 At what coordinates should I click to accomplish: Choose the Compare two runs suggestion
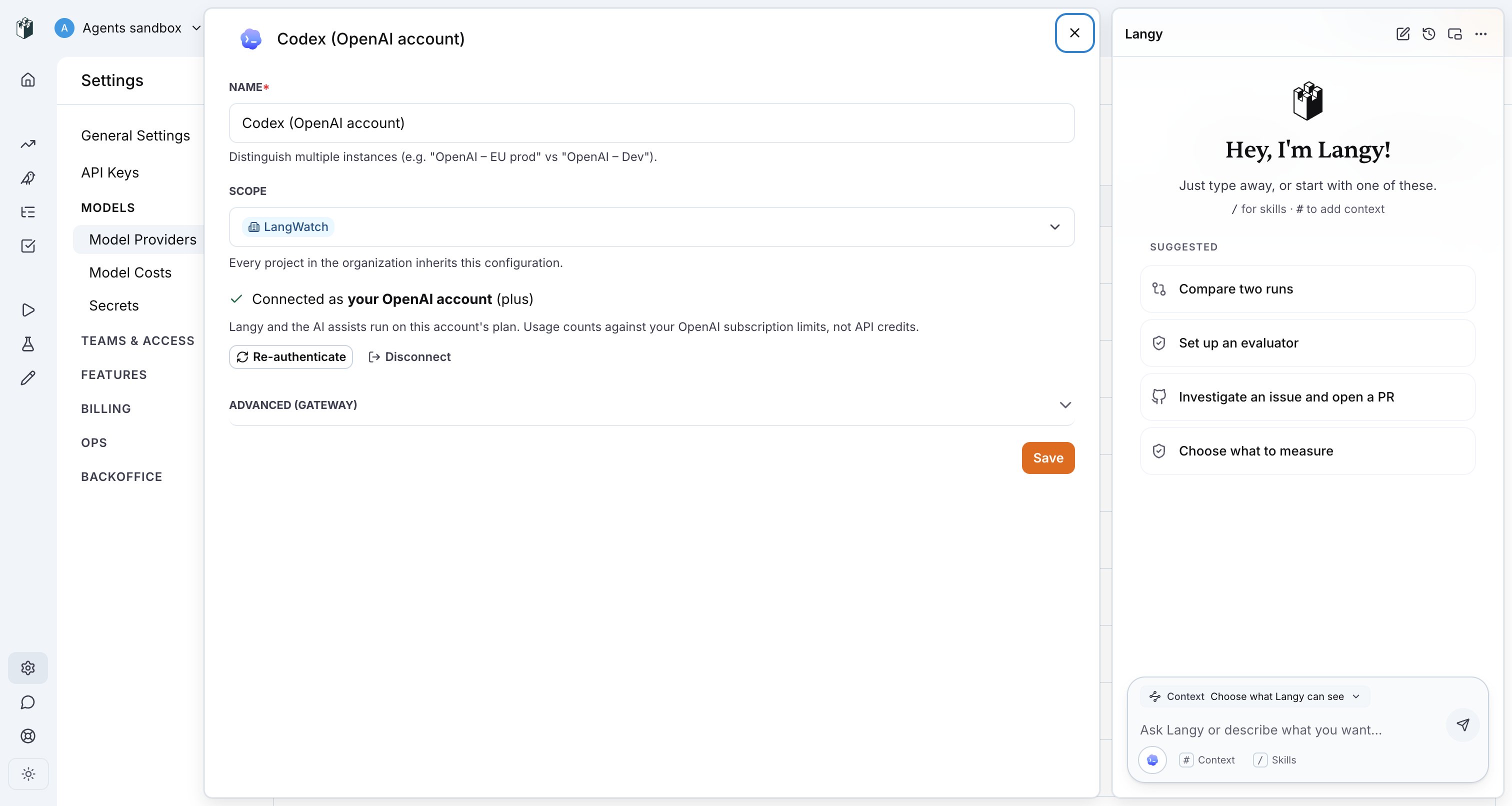click(1307, 289)
